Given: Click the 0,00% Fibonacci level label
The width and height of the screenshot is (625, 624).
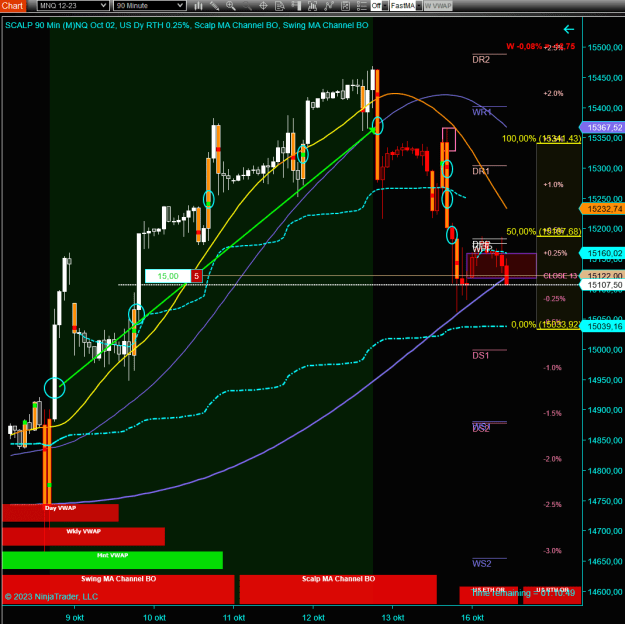Looking at the screenshot, I should [x=545, y=325].
